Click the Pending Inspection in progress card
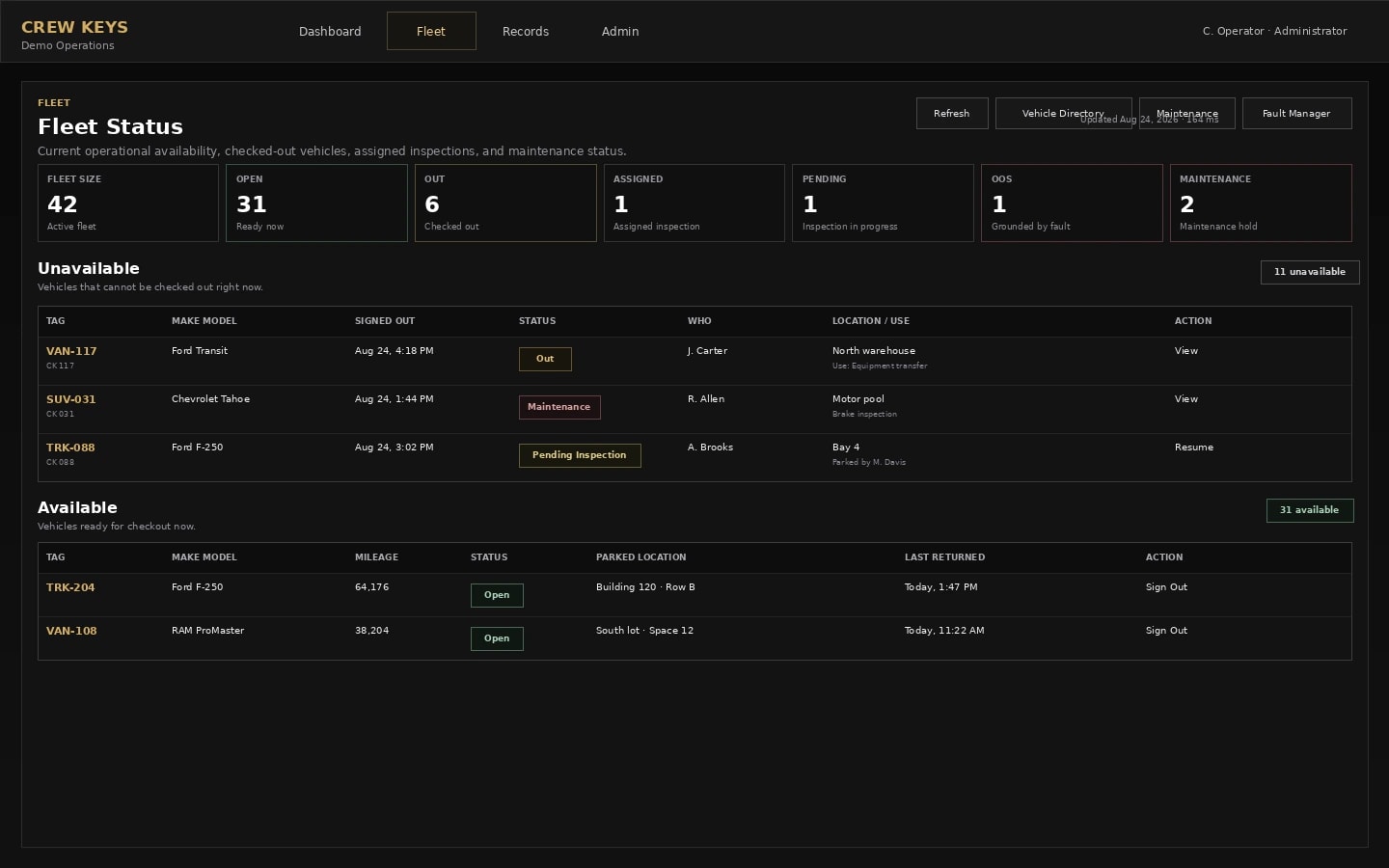The width and height of the screenshot is (1389, 868). click(883, 203)
